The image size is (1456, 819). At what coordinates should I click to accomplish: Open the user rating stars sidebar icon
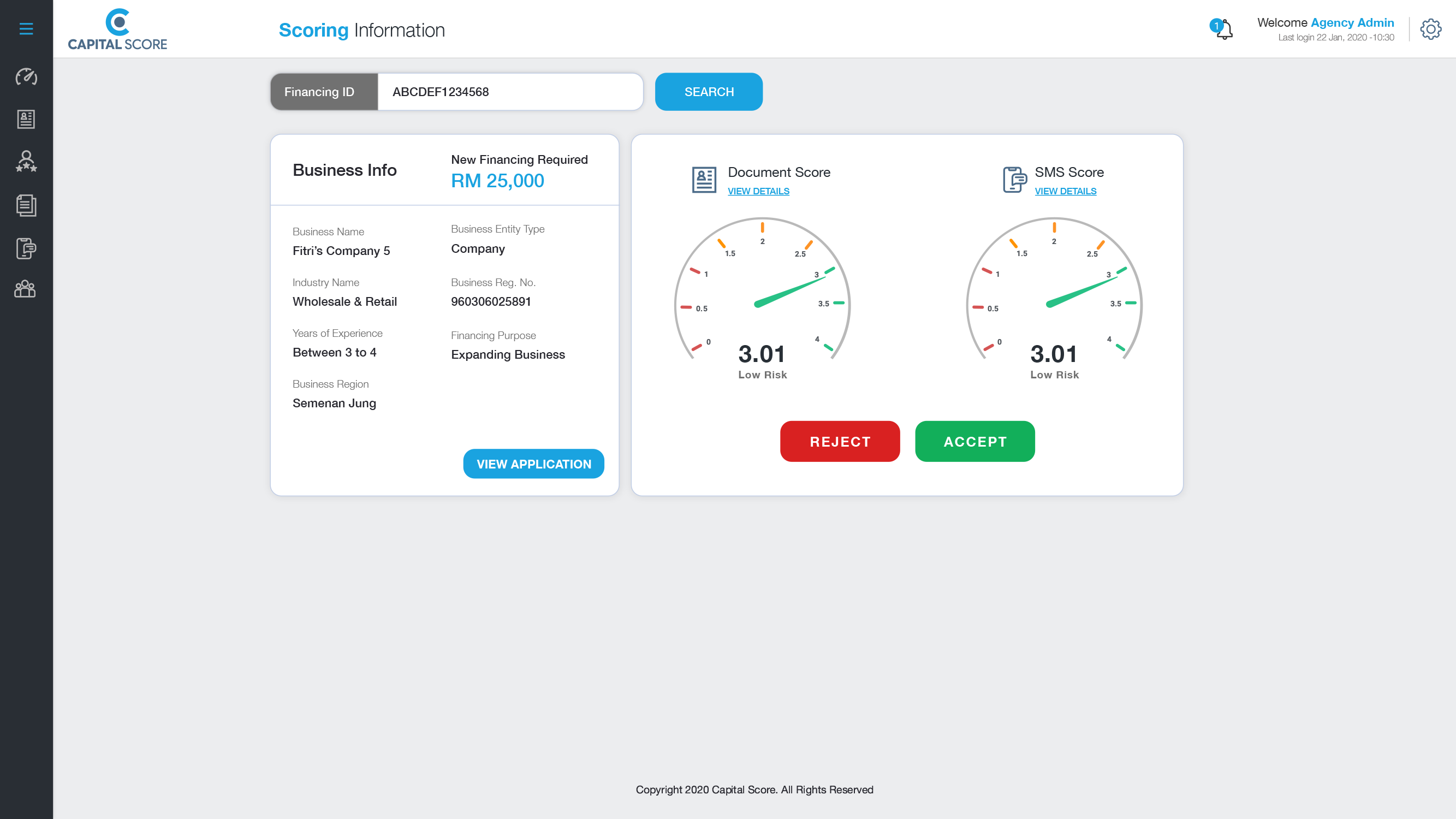pyautogui.click(x=26, y=162)
